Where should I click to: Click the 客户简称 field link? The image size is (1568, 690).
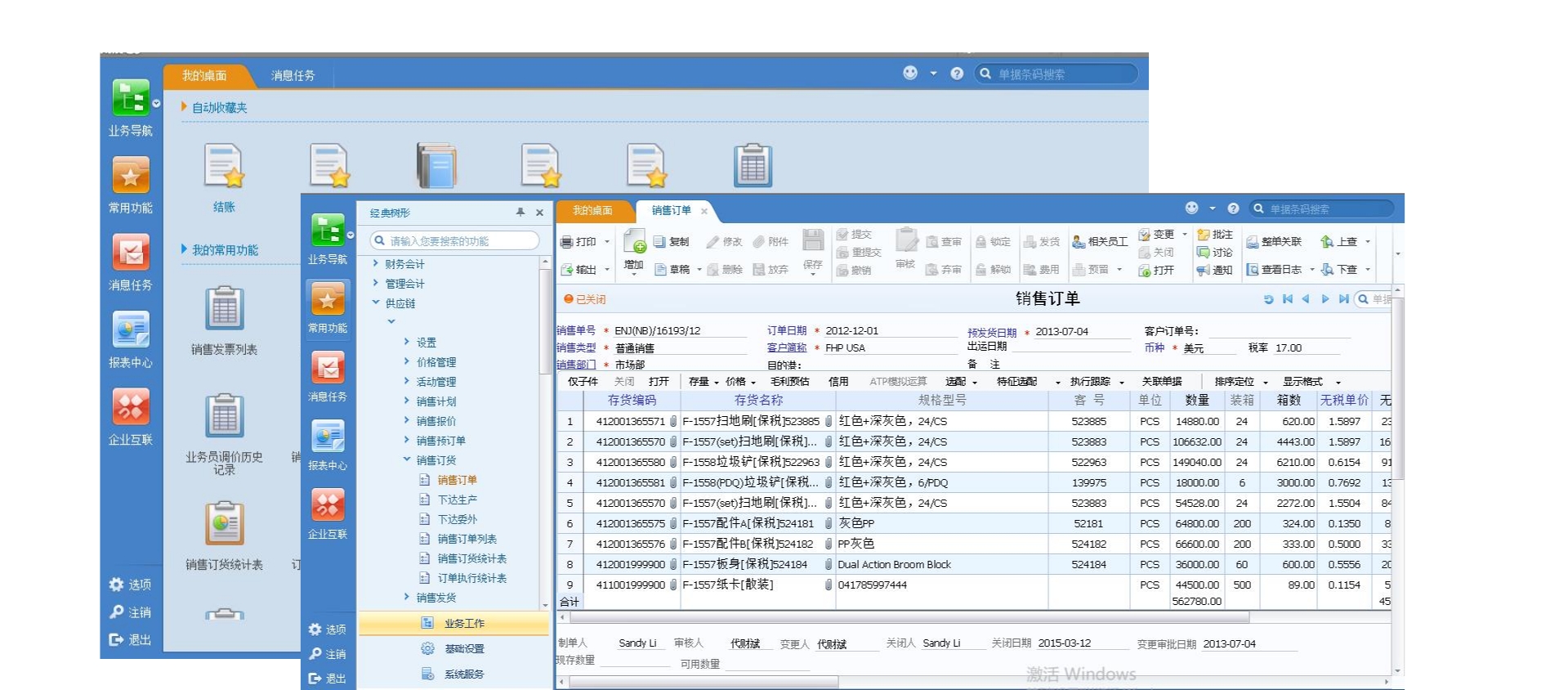tap(786, 348)
